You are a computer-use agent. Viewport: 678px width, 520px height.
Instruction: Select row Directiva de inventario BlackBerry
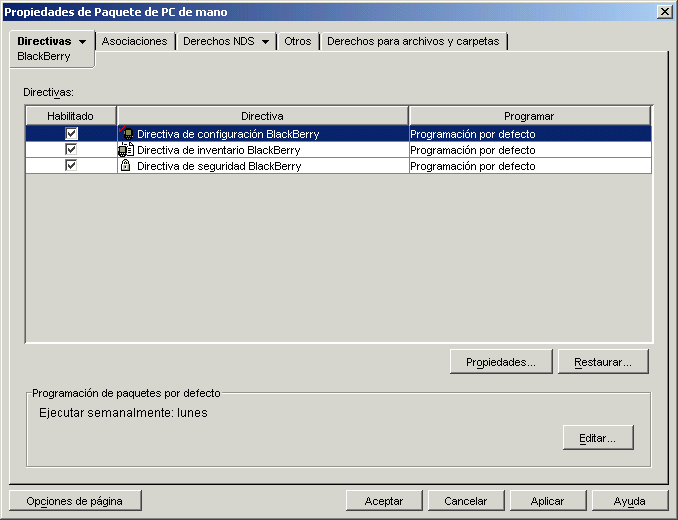tap(339, 150)
